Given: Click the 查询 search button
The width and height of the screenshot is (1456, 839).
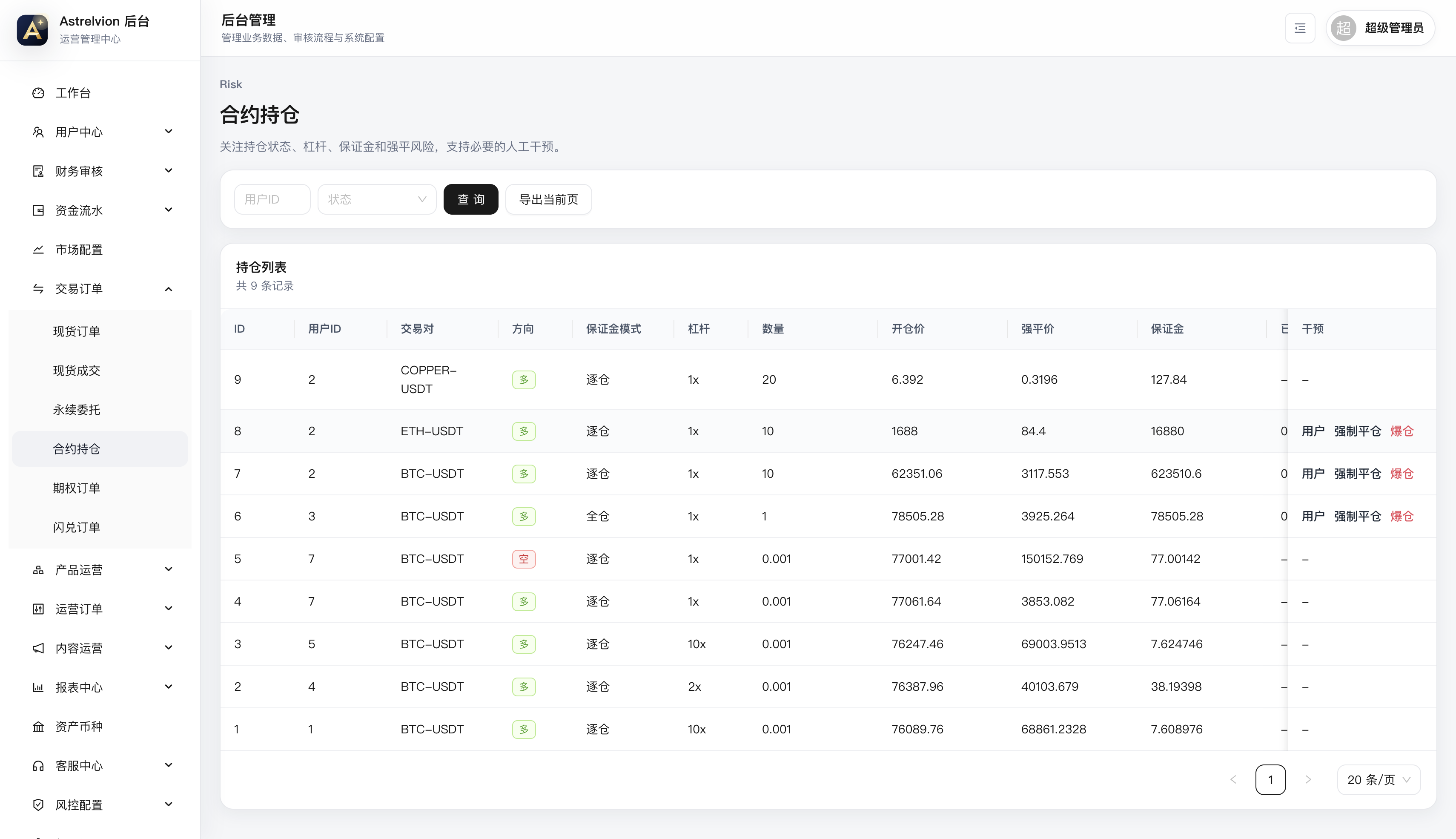Looking at the screenshot, I should coord(470,199).
